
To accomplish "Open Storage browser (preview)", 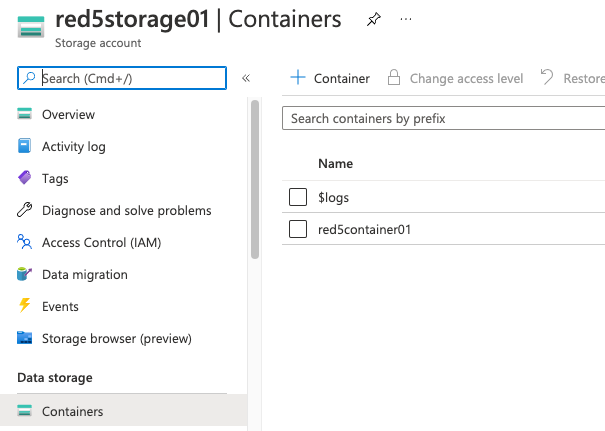I will [x=117, y=339].
